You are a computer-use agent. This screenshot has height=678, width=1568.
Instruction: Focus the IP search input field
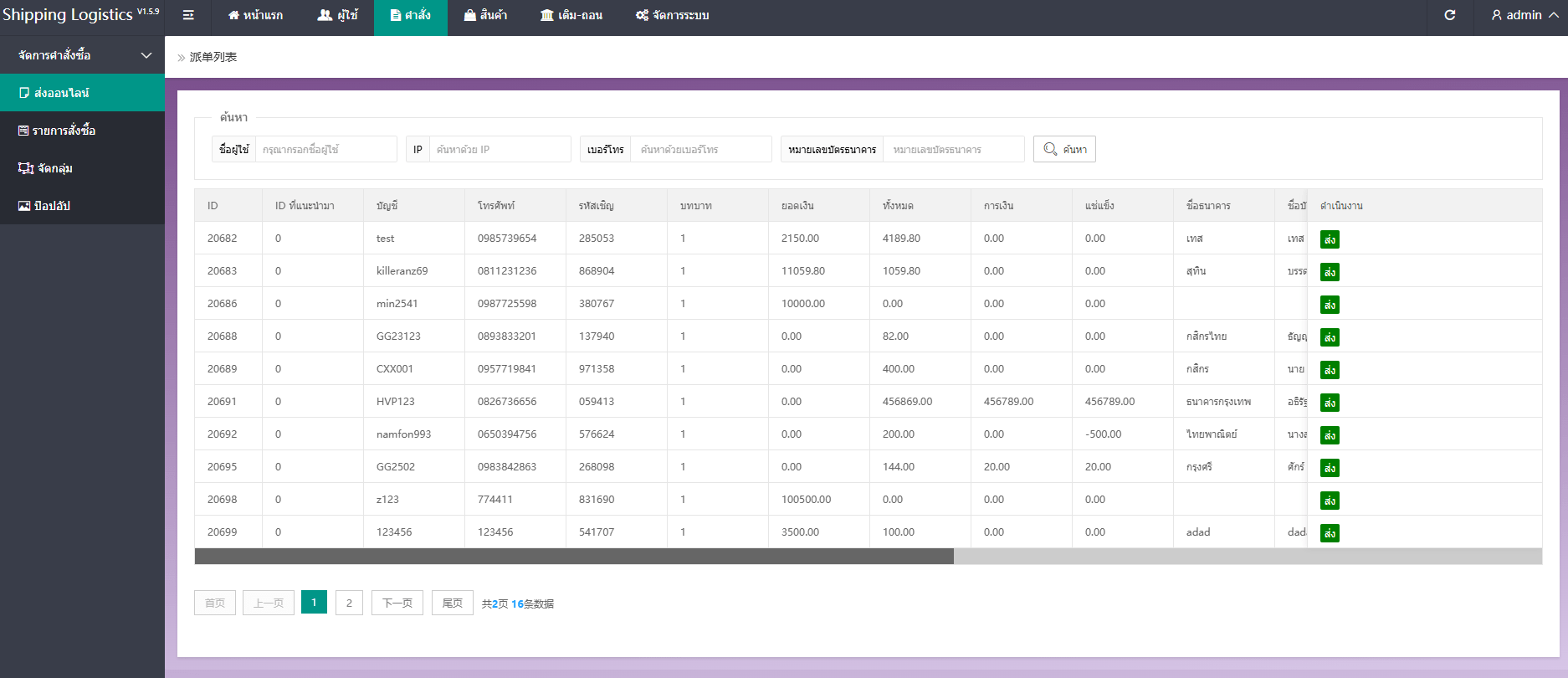[x=499, y=150]
